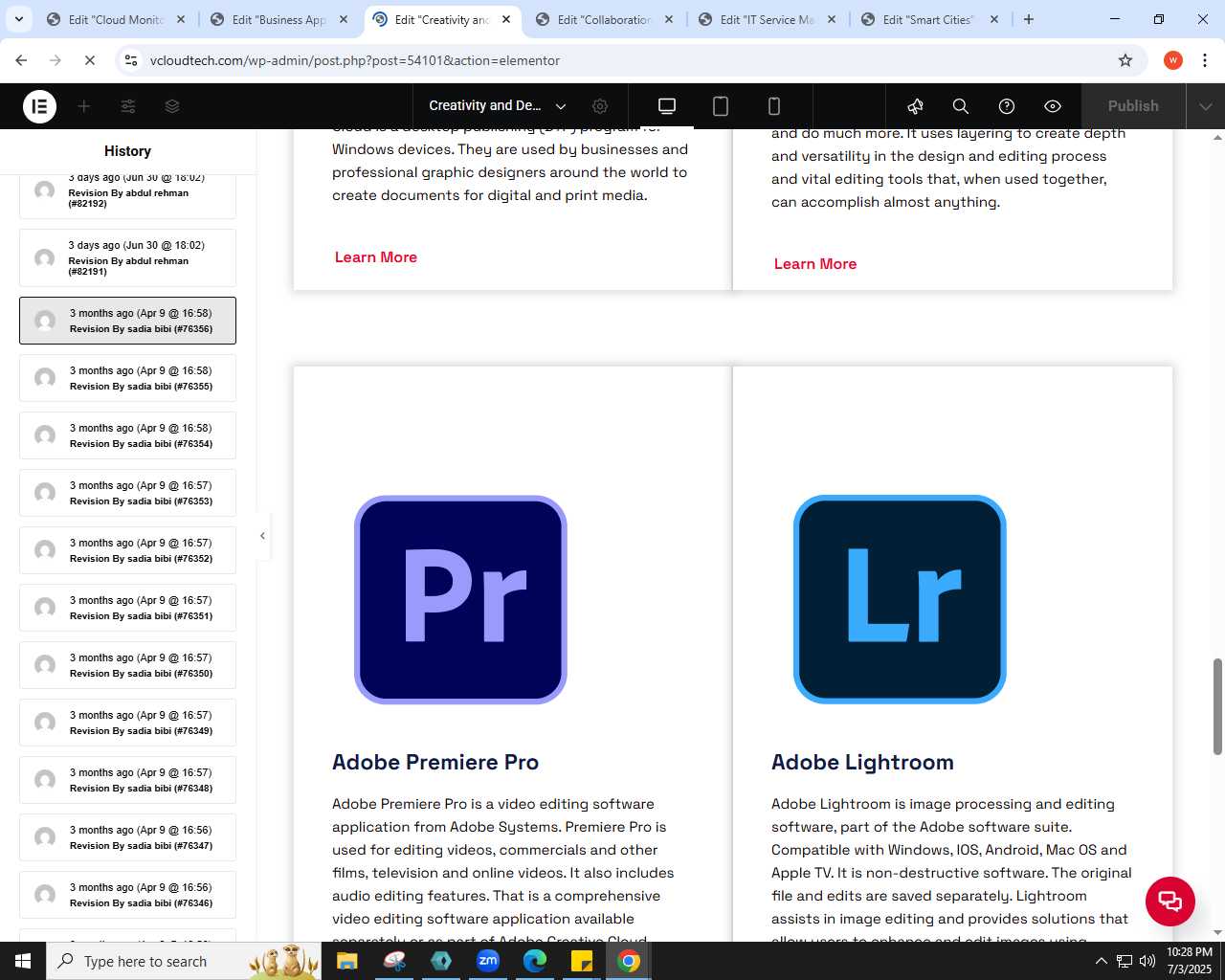Open the What's New megaphone icon
The image size is (1225, 980).
[915, 106]
